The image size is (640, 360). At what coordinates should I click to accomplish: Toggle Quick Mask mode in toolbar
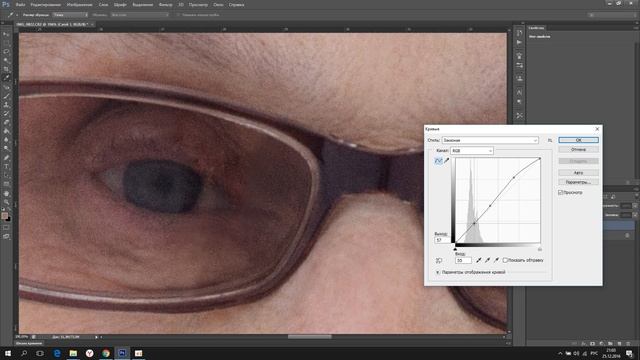[x=6, y=227]
